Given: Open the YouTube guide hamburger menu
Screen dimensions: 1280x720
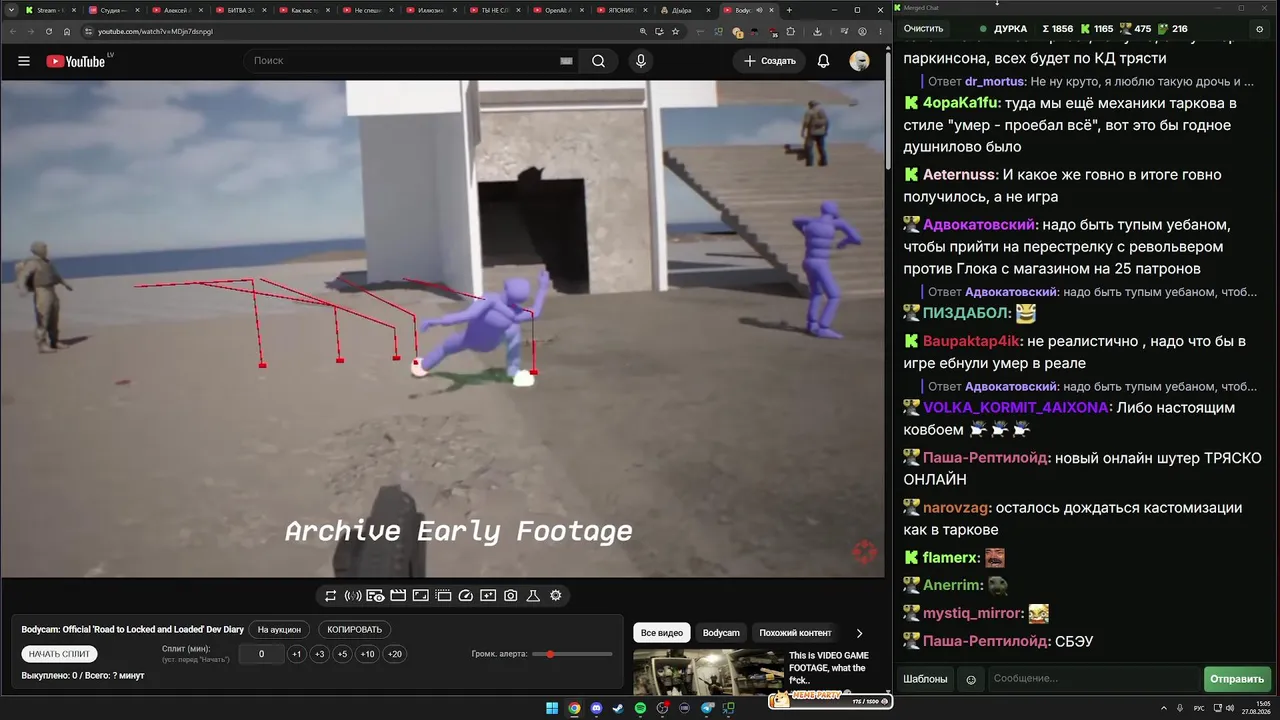Looking at the screenshot, I should (x=24, y=61).
